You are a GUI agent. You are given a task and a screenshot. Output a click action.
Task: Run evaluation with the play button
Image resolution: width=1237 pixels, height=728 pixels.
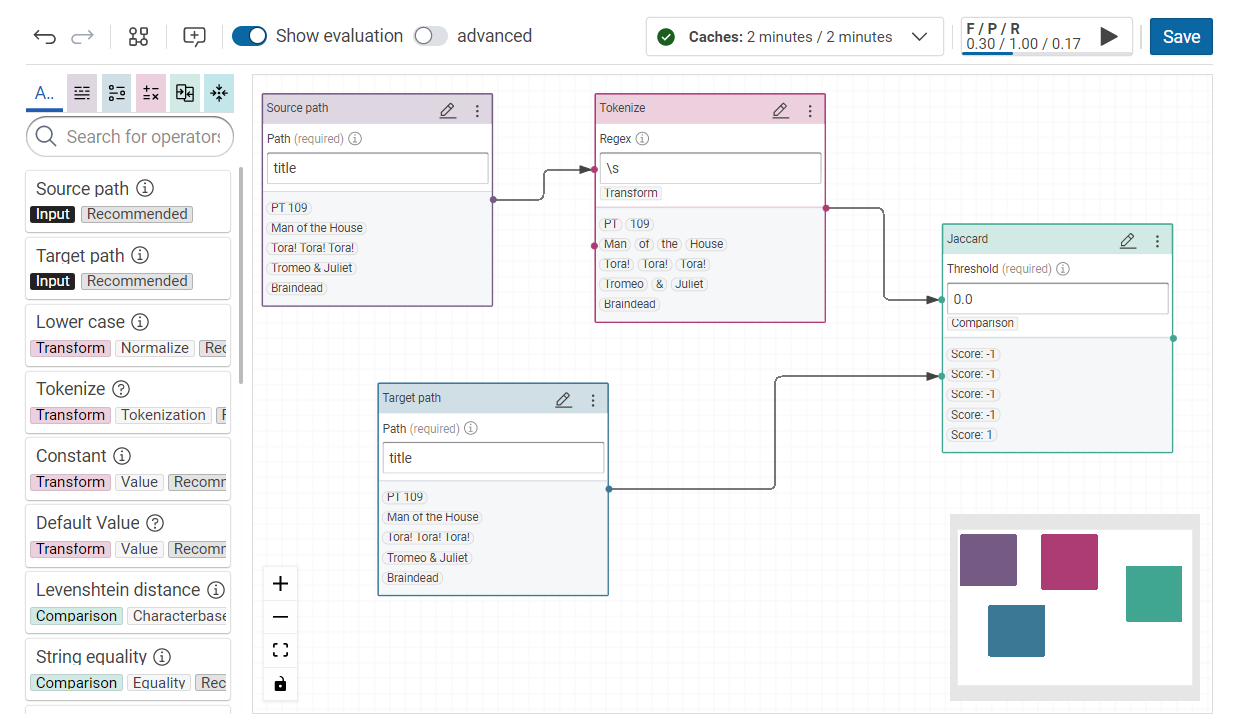[1109, 37]
